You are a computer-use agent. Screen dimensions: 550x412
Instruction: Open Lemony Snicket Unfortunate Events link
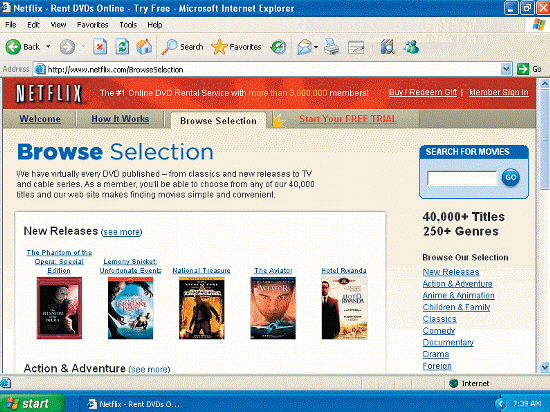coord(130,266)
